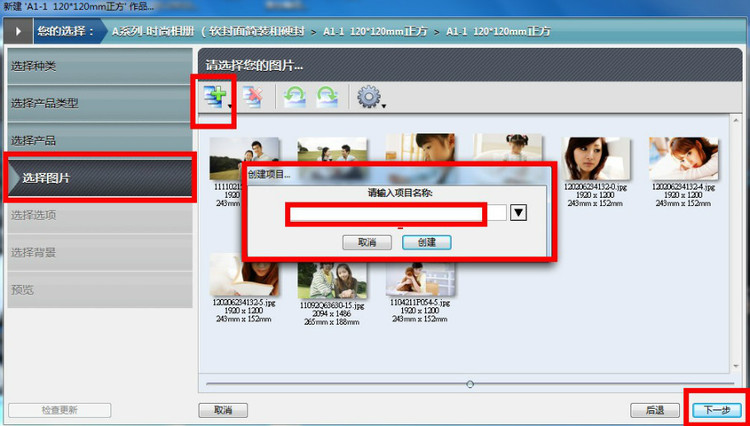Open the gear settings icon in toolbar
The image size is (750, 426).
368,97
